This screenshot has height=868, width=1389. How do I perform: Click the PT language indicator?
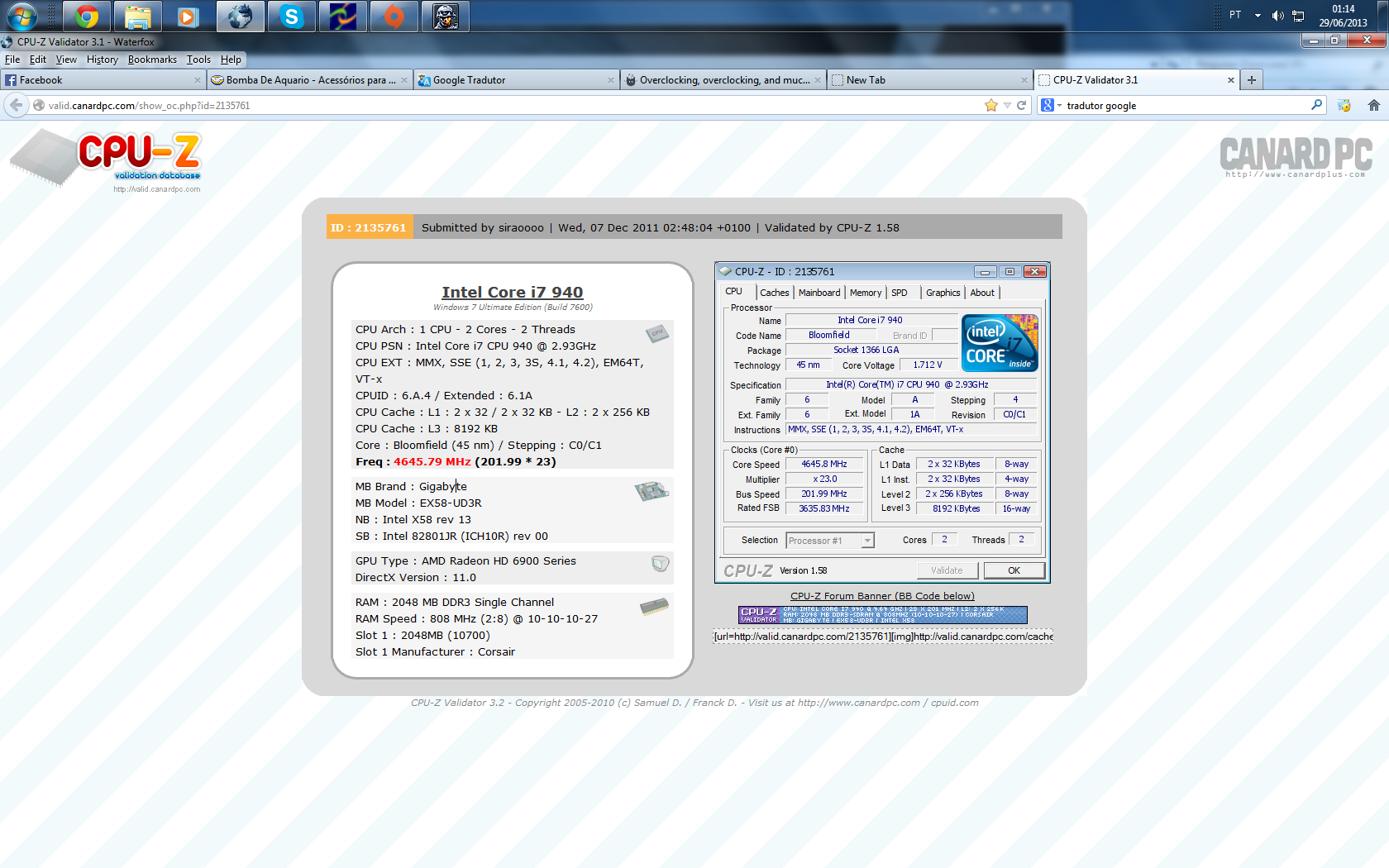pos(1235,15)
